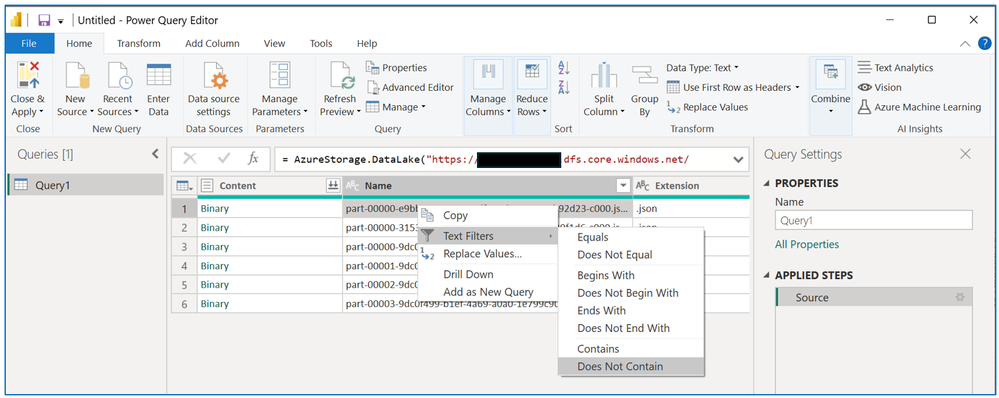Click the Refresh Preview icon
Viewport: 999px width, 398px height.
click(342, 76)
